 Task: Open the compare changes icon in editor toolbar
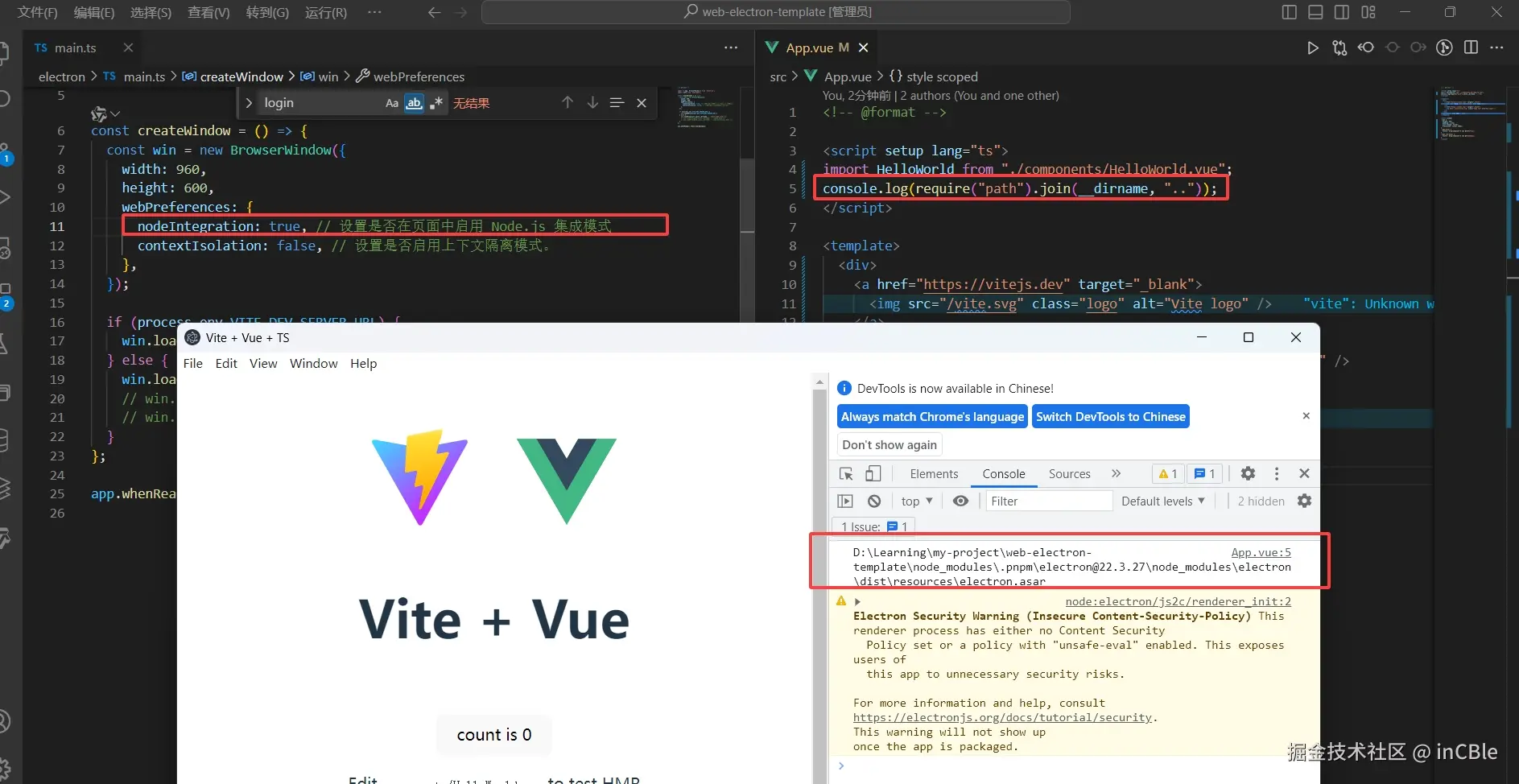pyautogui.click(x=1339, y=47)
